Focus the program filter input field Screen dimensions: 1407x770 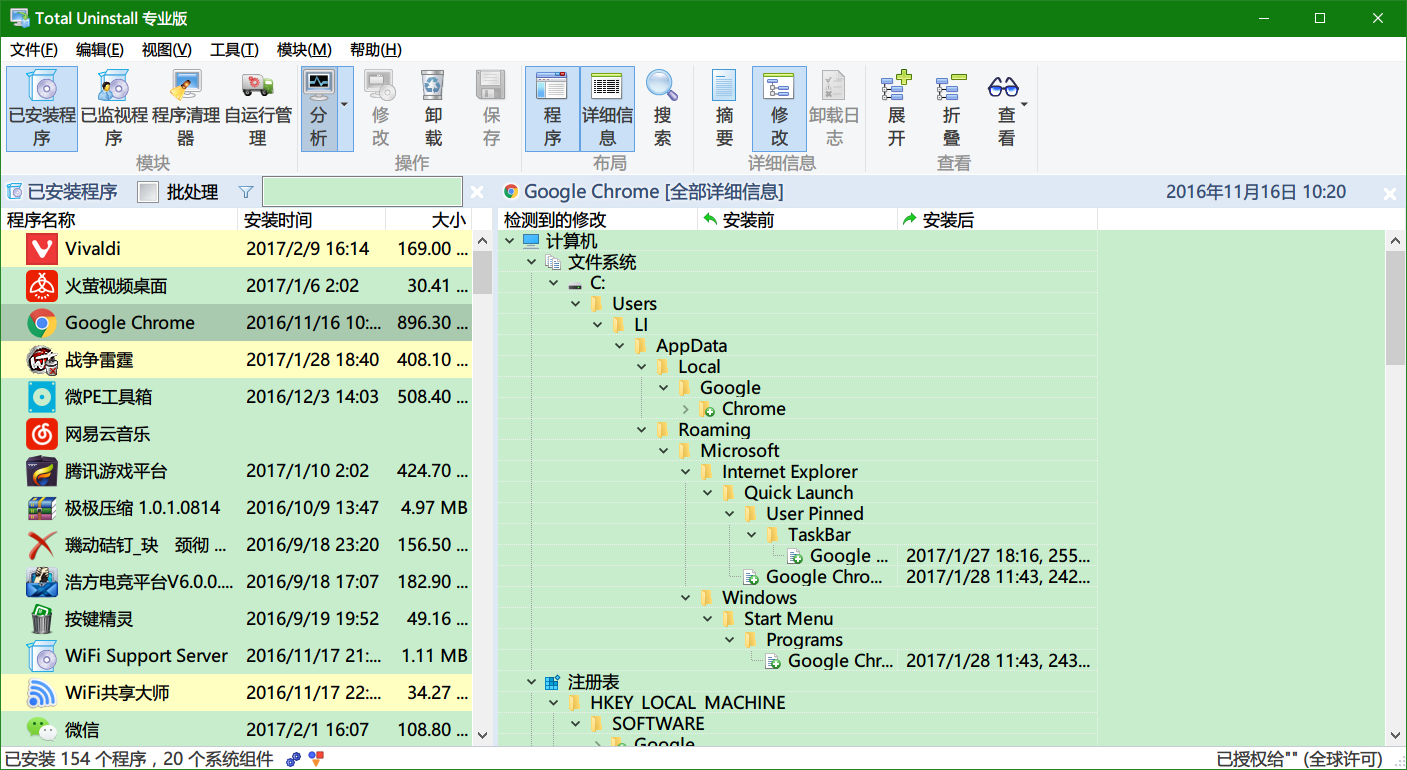(x=362, y=192)
